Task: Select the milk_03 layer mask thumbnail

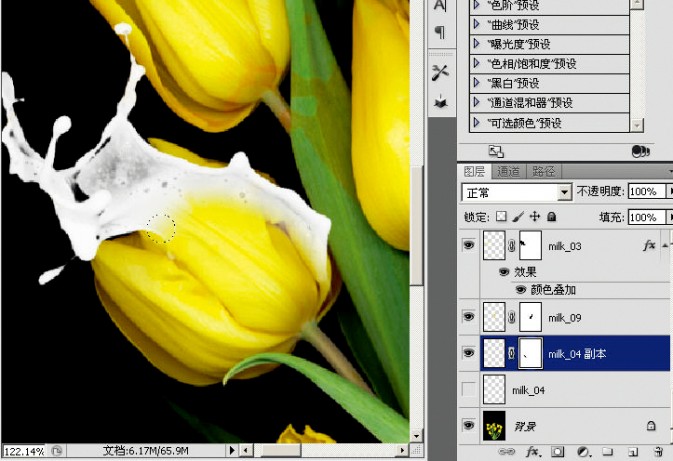Action: (530, 245)
